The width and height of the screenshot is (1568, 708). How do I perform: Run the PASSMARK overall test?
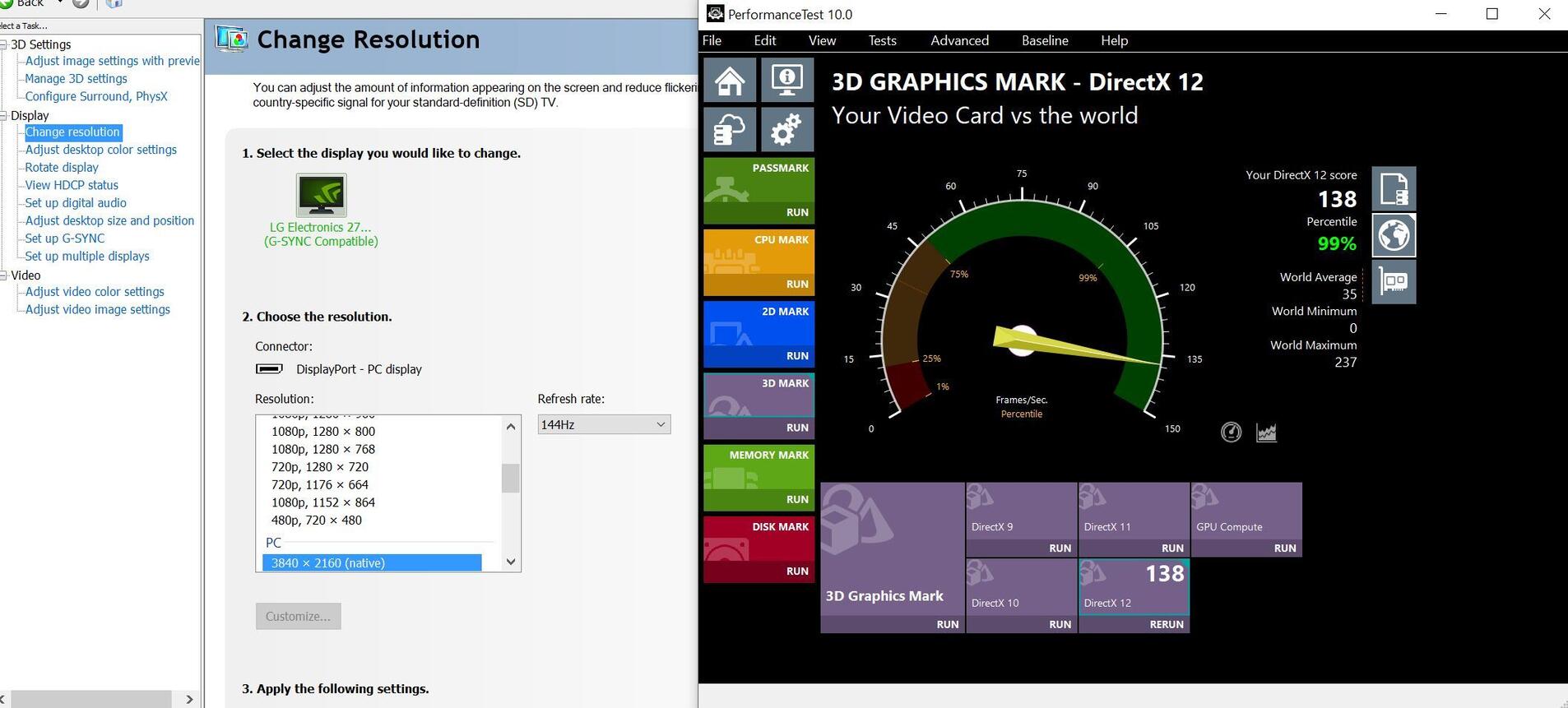(x=797, y=212)
